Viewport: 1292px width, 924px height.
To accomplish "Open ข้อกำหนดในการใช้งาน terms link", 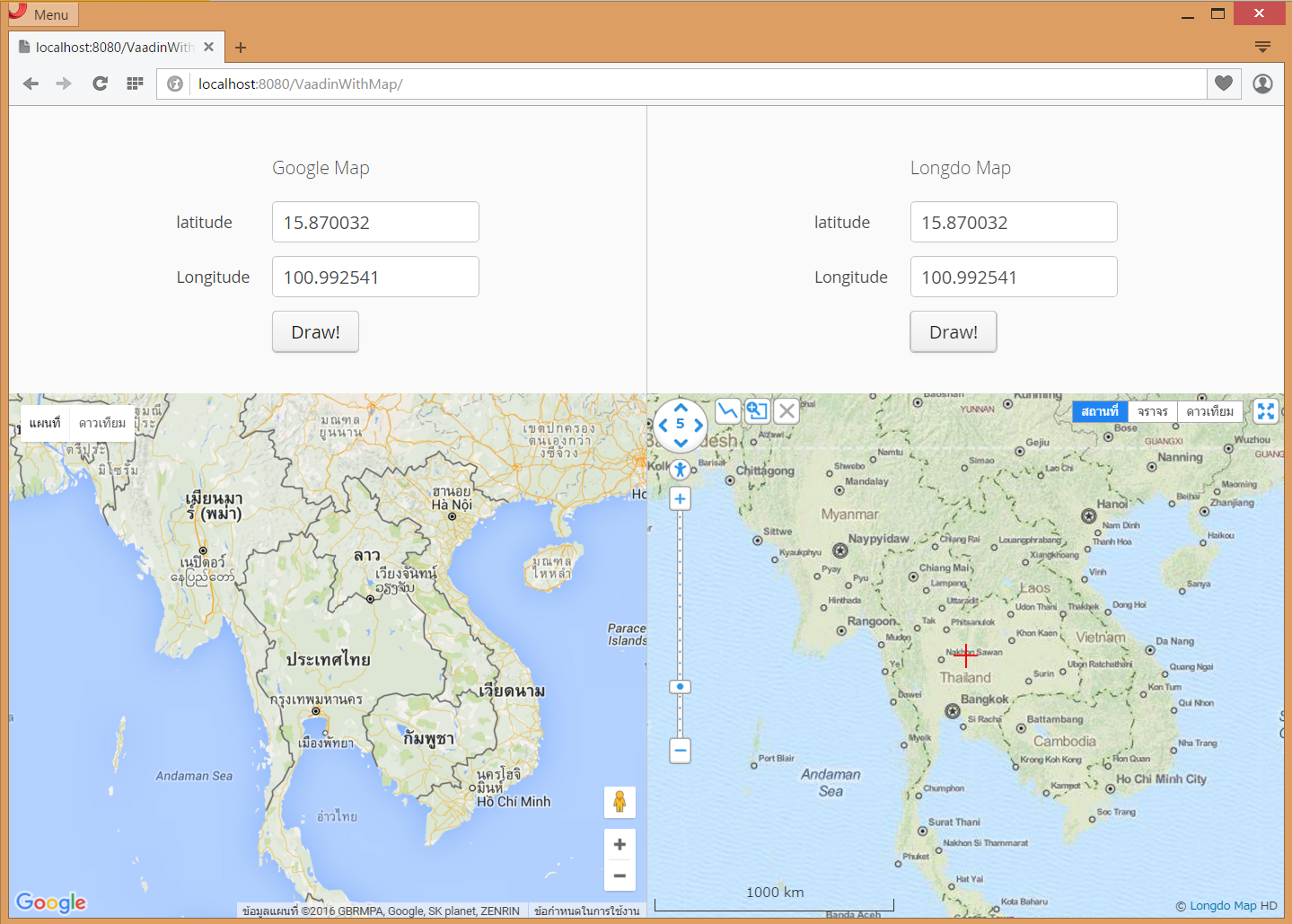I will (x=586, y=911).
